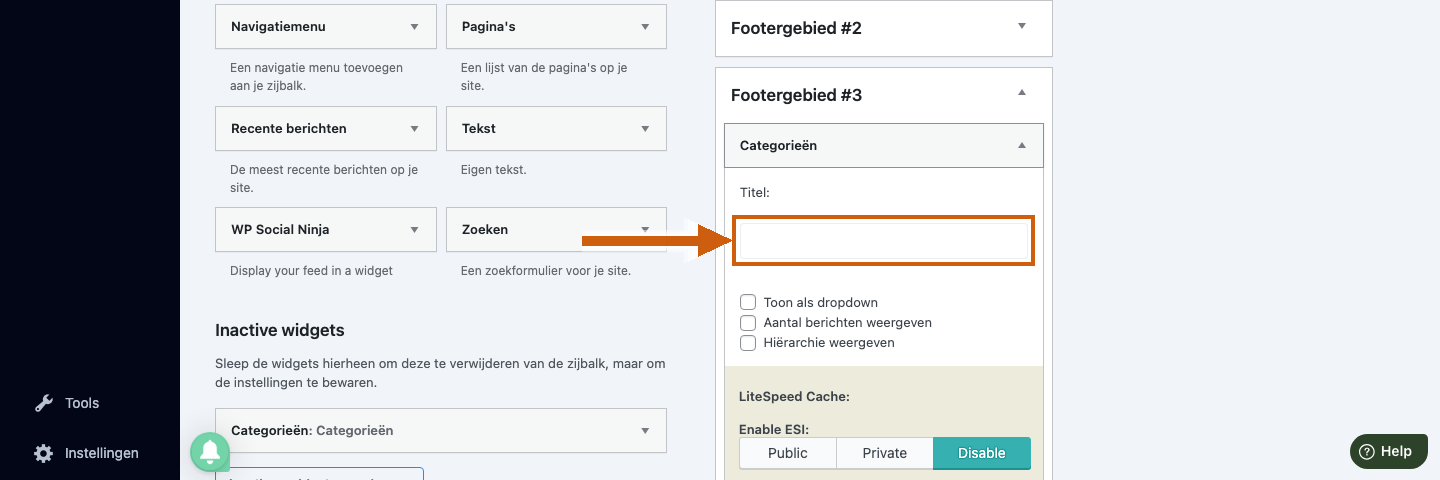1440x480 pixels.
Task: Open the green notification bell
Action: click(x=210, y=452)
